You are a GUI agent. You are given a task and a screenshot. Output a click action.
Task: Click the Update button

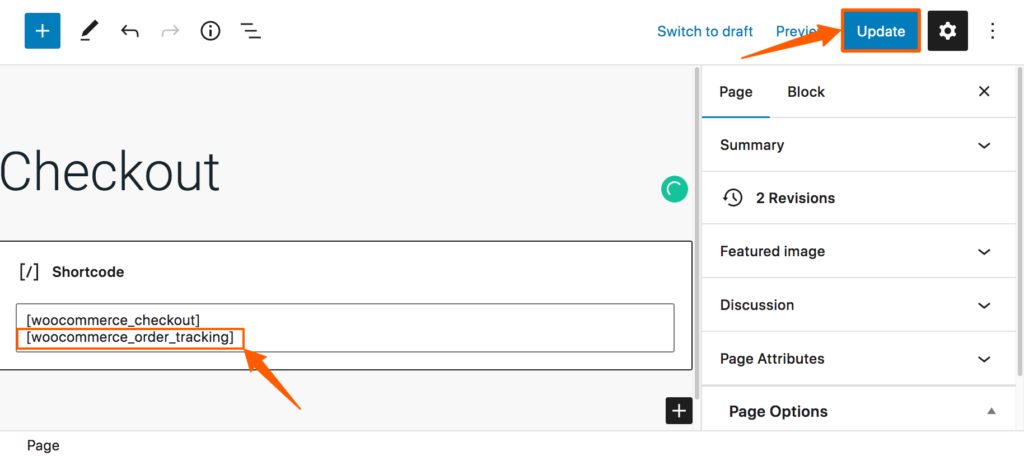point(881,31)
